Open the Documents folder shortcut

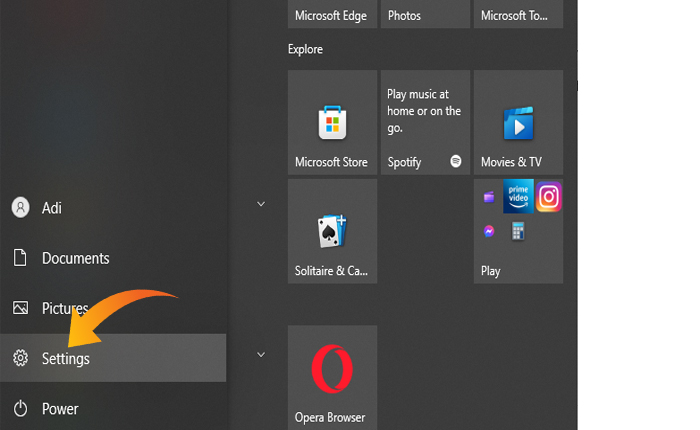point(75,258)
